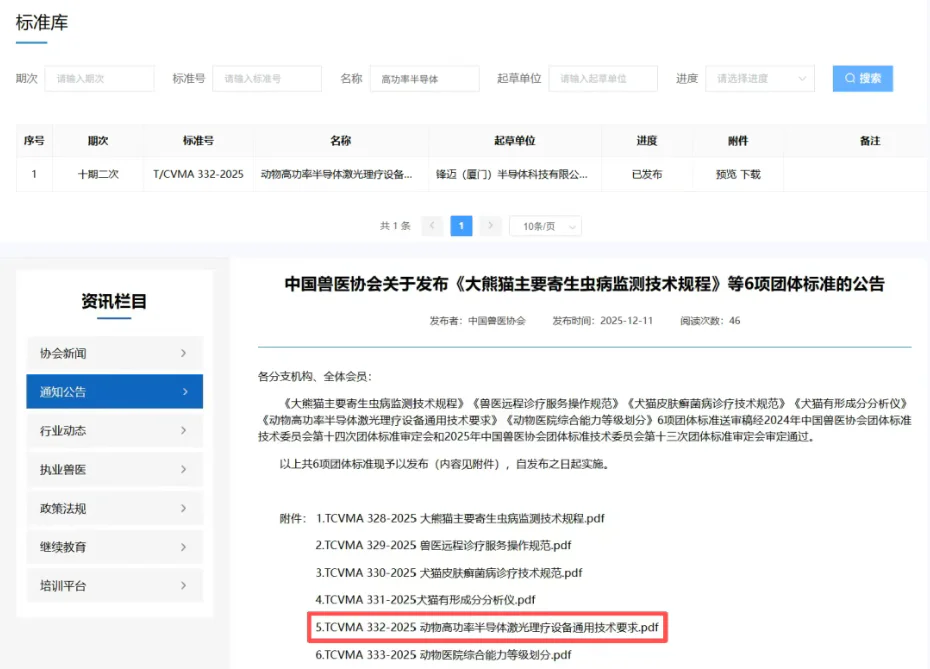Click the chevron next to 行业动态
This screenshot has width=930, height=669.
pos(183,431)
